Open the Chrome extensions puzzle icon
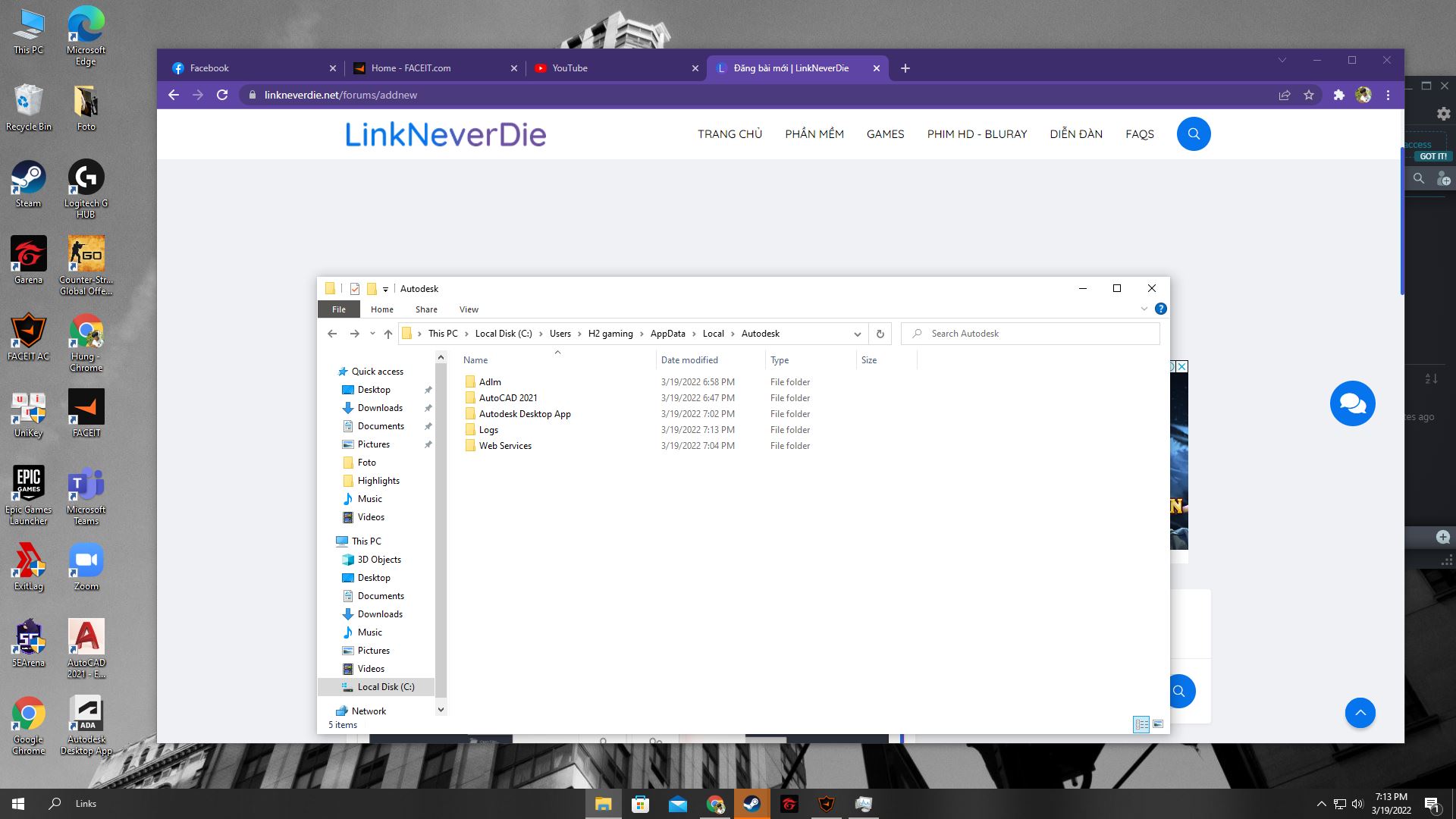Screen dimensions: 1456x819 click(x=1338, y=95)
